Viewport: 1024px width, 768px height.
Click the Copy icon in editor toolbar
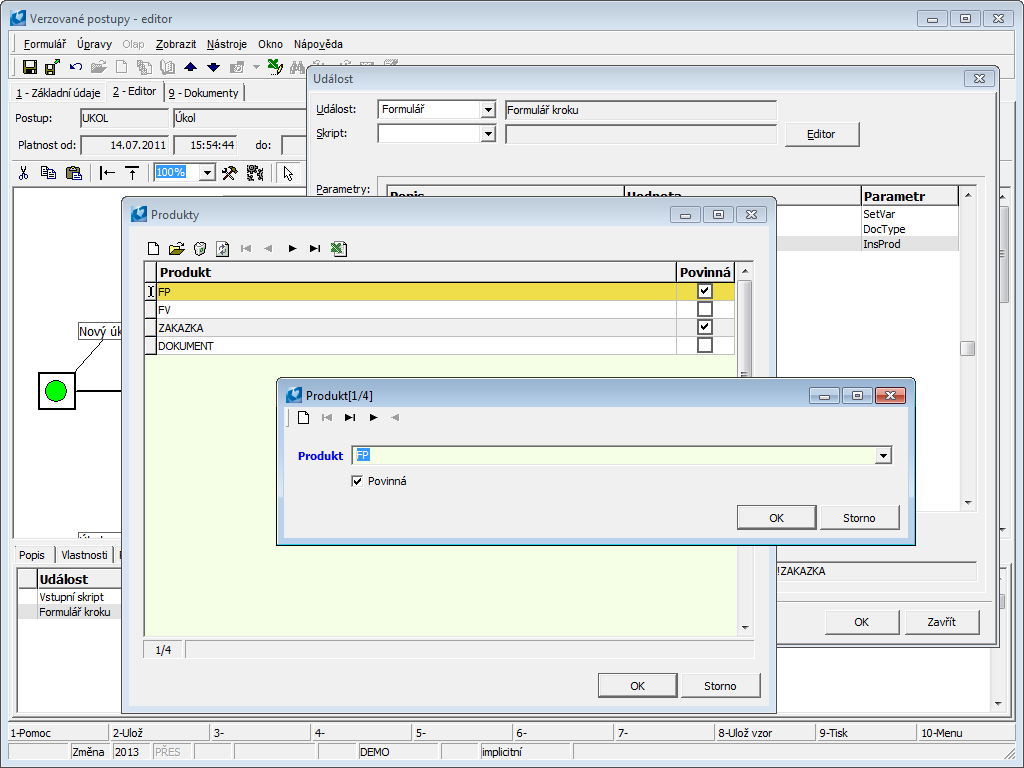tap(48, 173)
